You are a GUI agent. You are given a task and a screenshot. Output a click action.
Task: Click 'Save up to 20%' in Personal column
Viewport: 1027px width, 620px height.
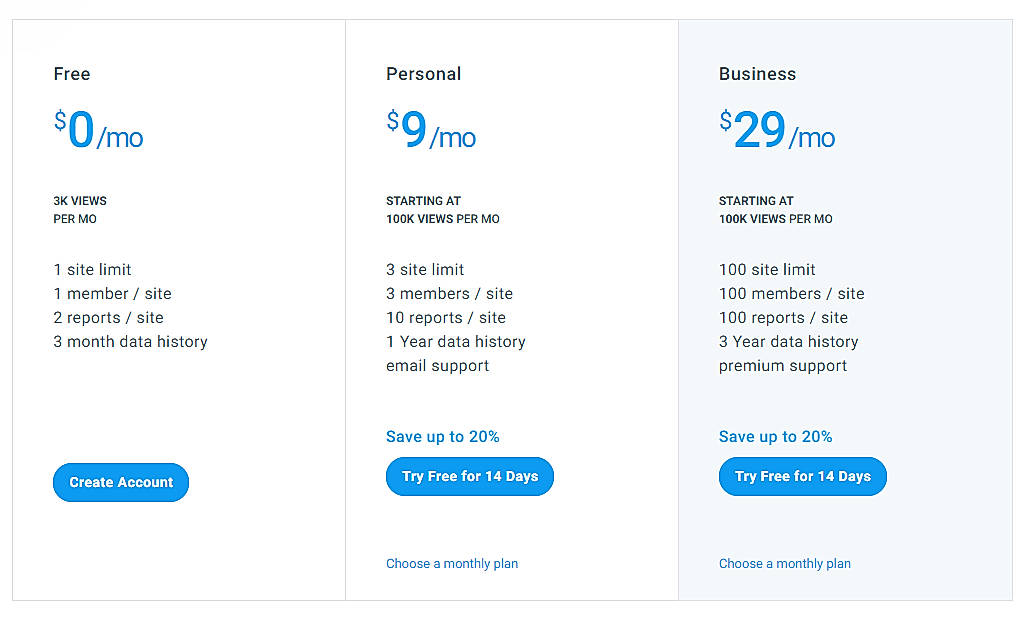(x=443, y=437)
